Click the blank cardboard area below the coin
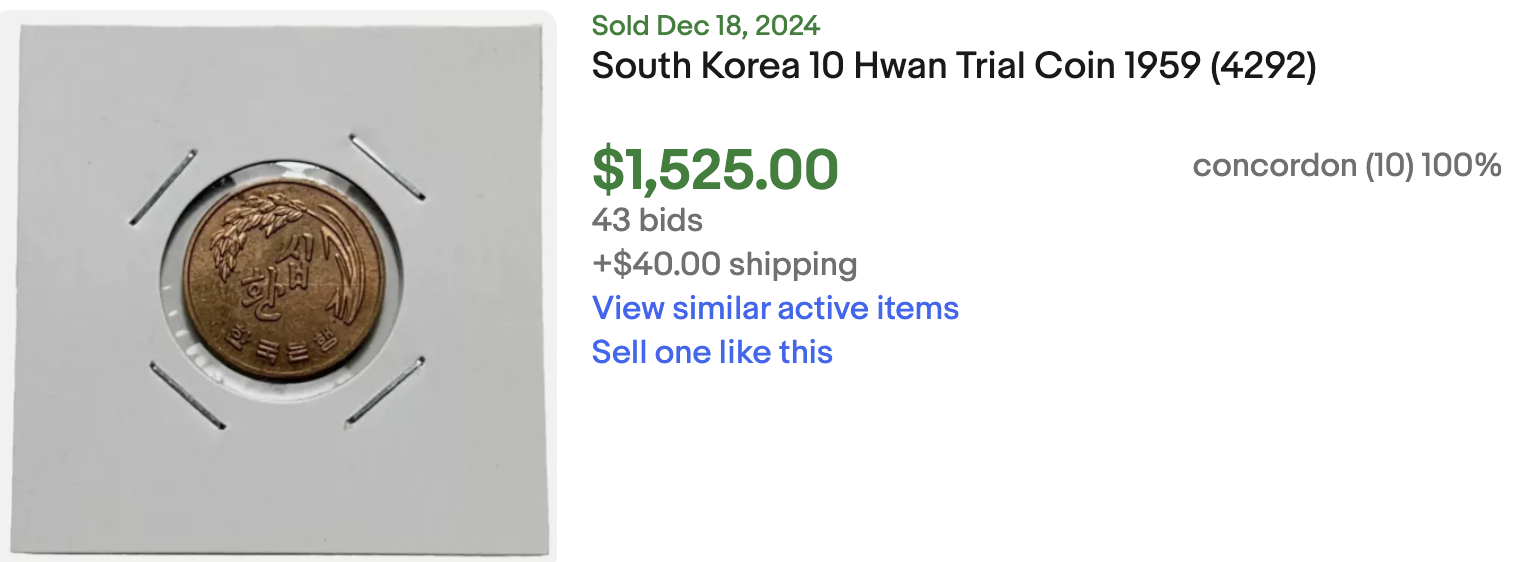 [x=285, y=480]
